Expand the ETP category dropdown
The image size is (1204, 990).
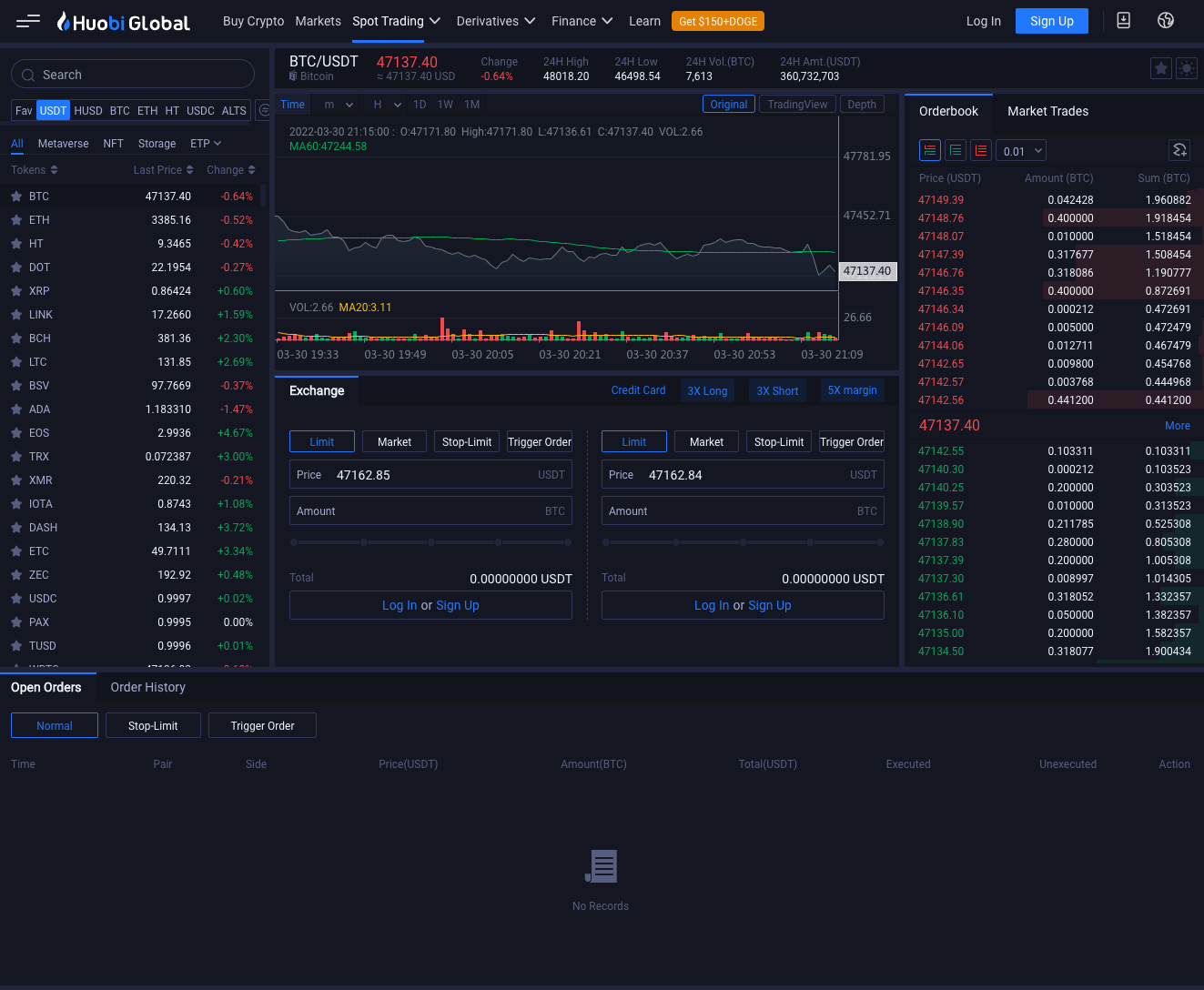(206, 144)
